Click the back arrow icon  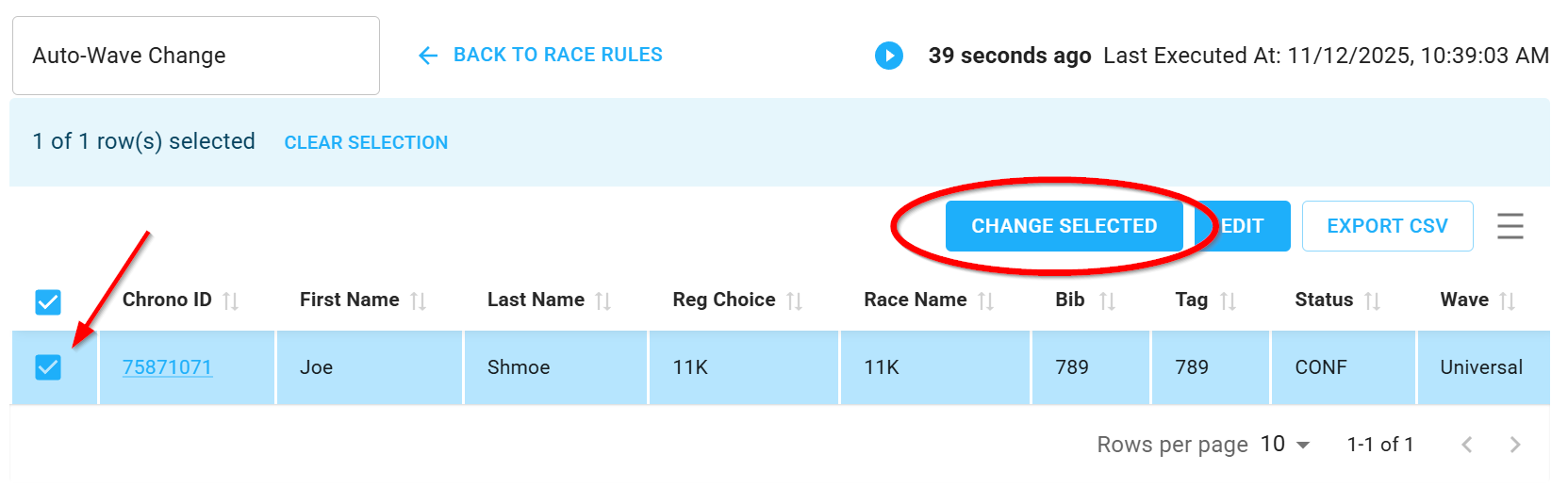(428, 56)
